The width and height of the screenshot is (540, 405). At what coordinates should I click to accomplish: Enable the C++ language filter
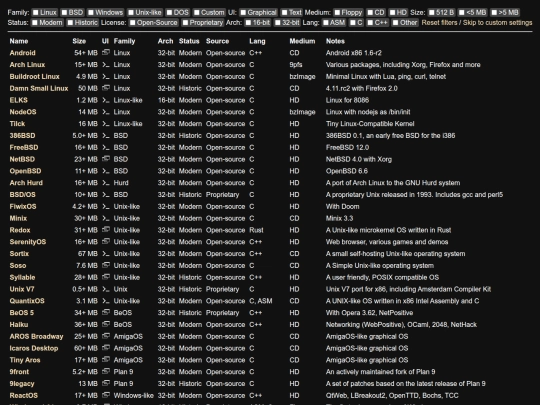370,23
